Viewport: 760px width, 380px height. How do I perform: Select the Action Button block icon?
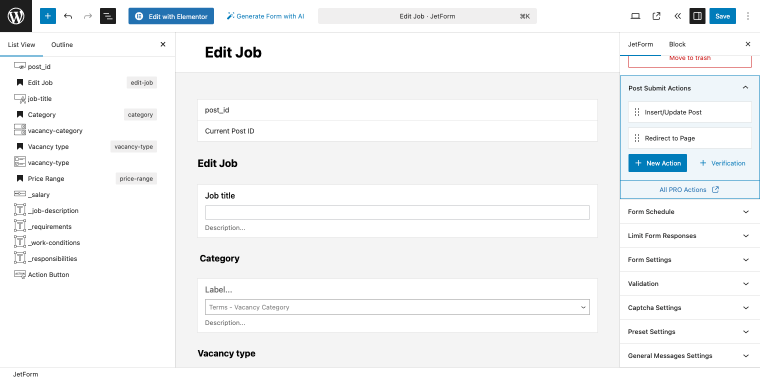tap(20, 274)
